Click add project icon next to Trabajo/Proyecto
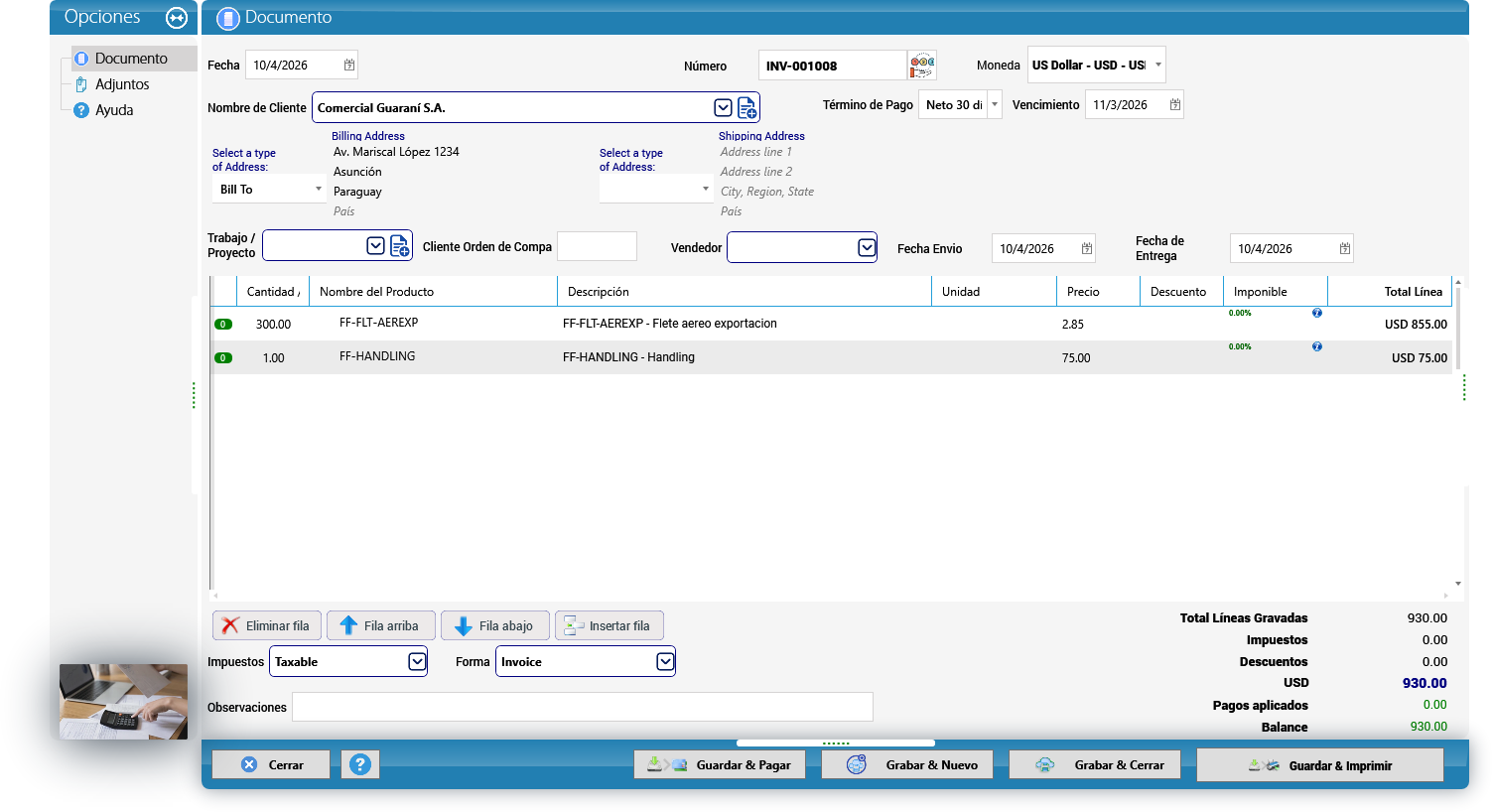The image size is (1492, 812). (x=400, y=246)
